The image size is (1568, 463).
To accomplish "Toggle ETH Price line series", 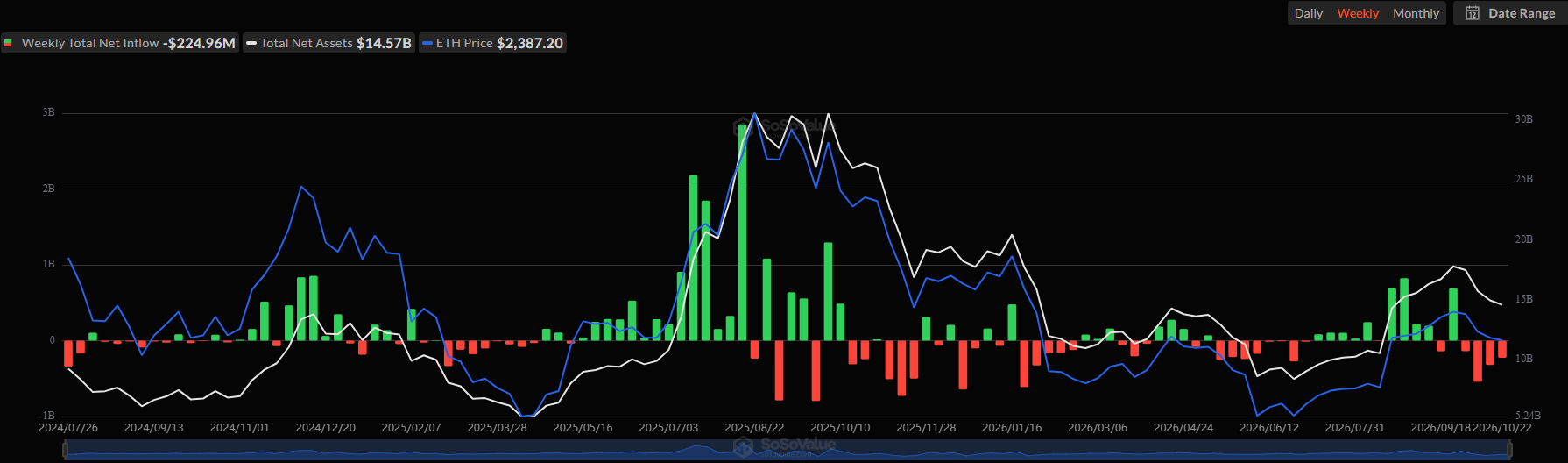I will click(492, 43).
